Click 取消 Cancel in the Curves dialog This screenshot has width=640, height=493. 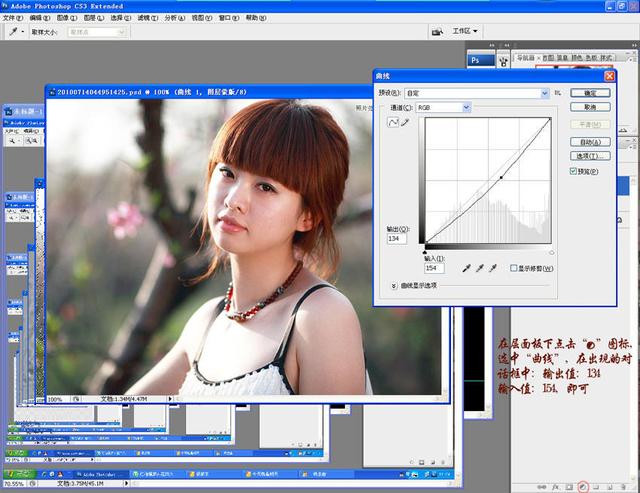[x=590, y=107]
